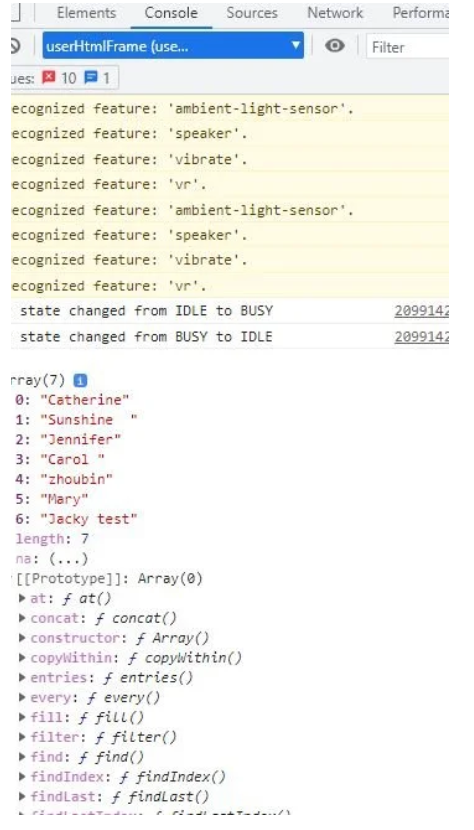
Task: Open the Network tab
Action: [x=335, y=13]
